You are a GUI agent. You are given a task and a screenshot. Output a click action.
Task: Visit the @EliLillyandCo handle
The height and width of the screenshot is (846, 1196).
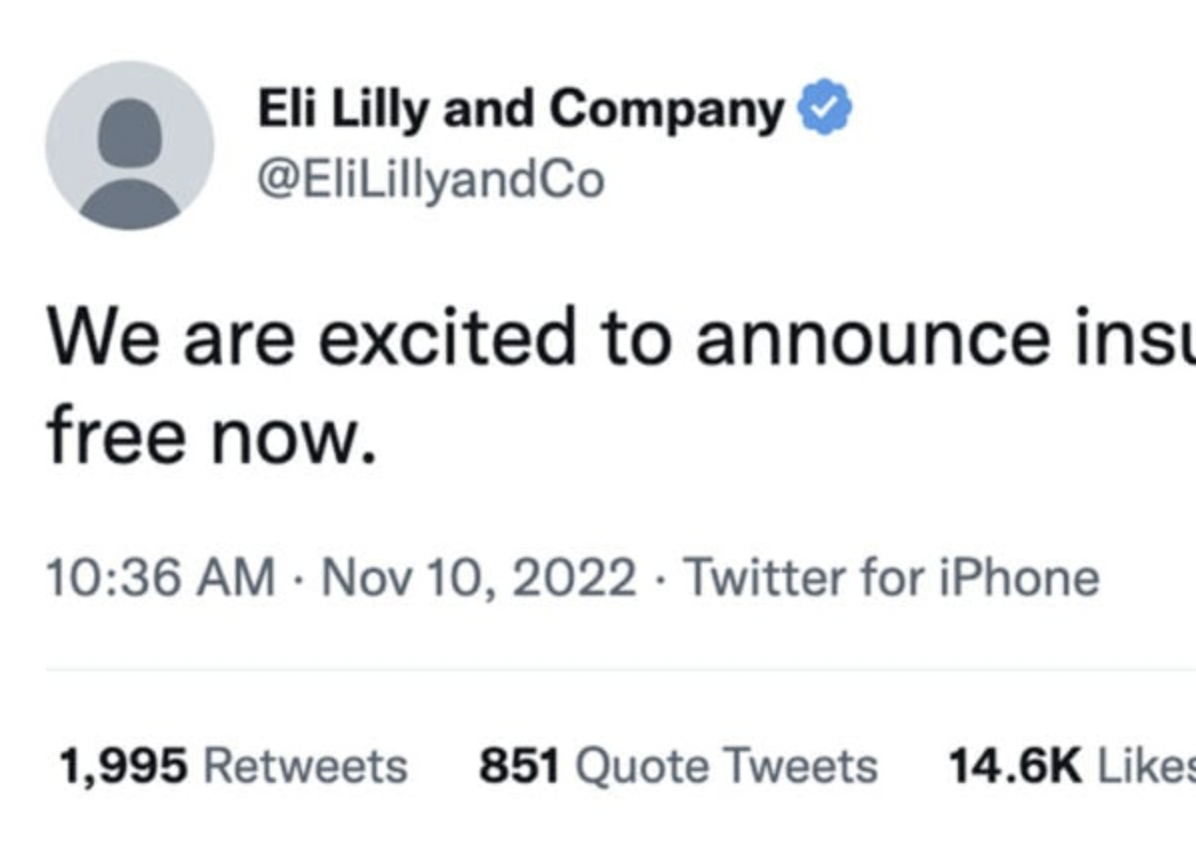(x=431, y=181)
